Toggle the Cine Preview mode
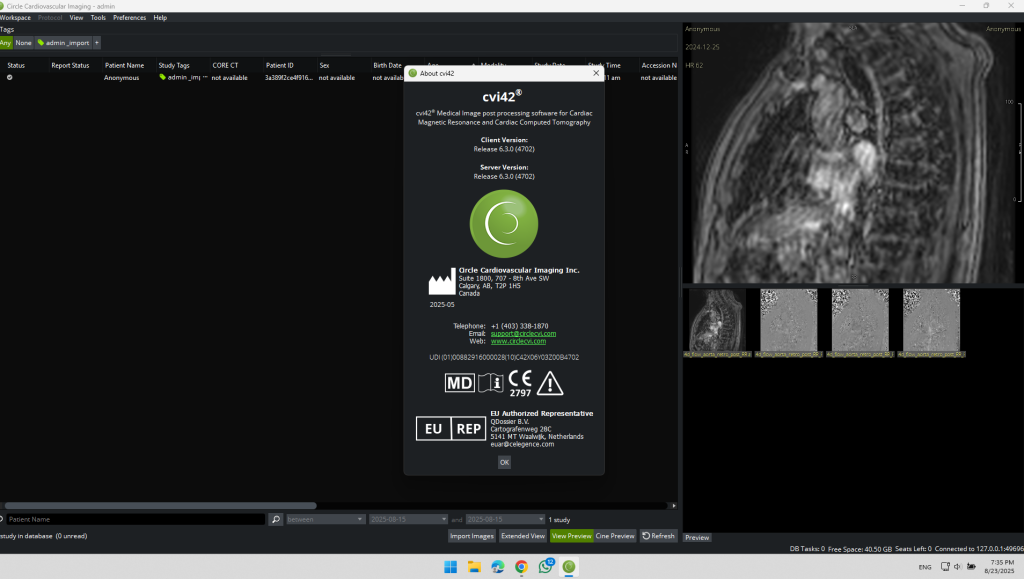 615,536
